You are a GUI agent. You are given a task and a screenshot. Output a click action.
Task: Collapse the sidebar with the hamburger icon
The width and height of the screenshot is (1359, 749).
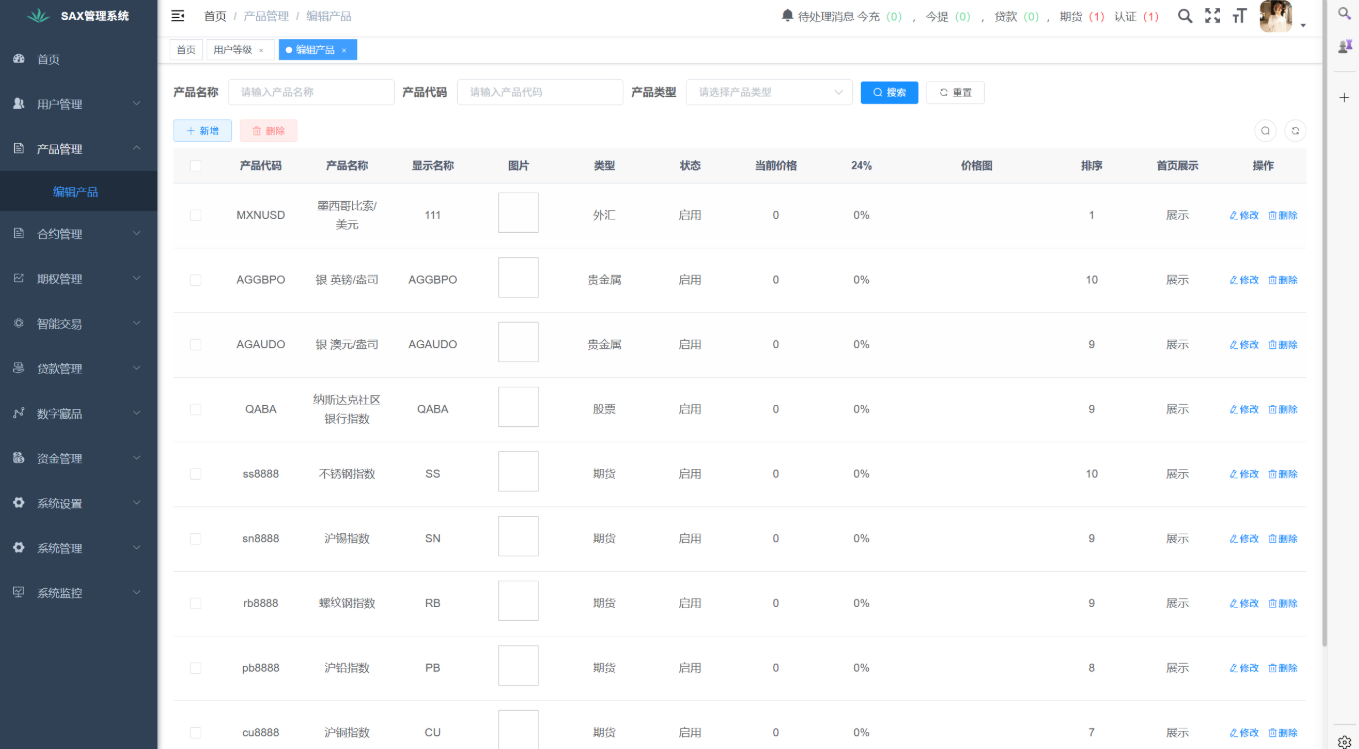coord(178,16)
